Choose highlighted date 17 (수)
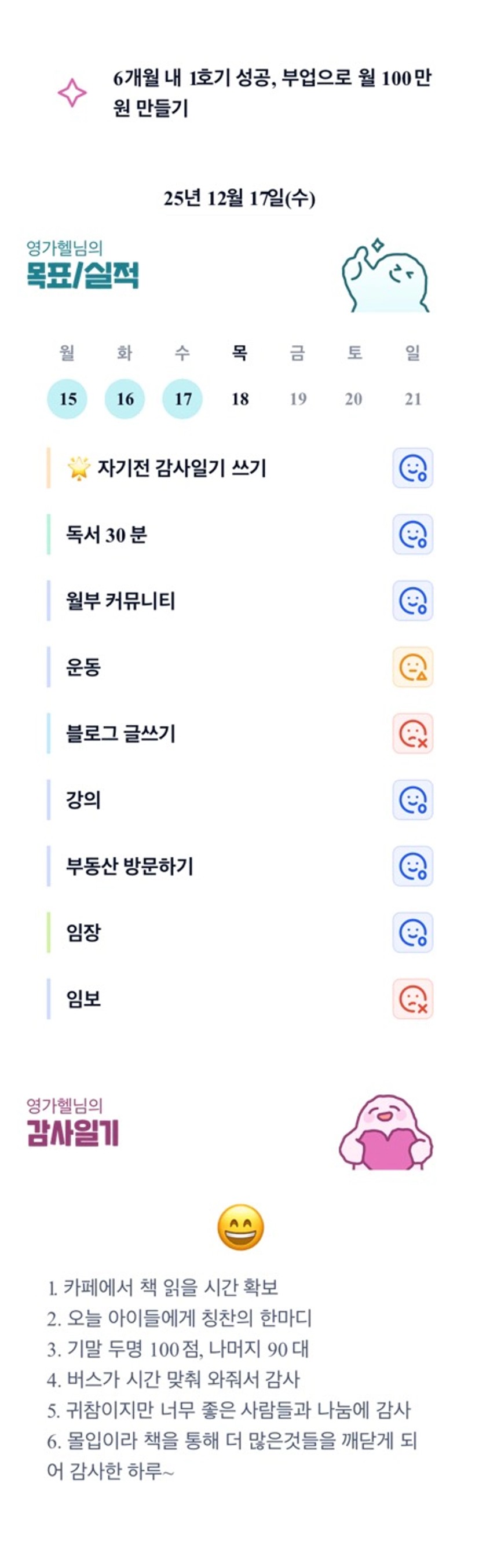 (x=182, y=399)
